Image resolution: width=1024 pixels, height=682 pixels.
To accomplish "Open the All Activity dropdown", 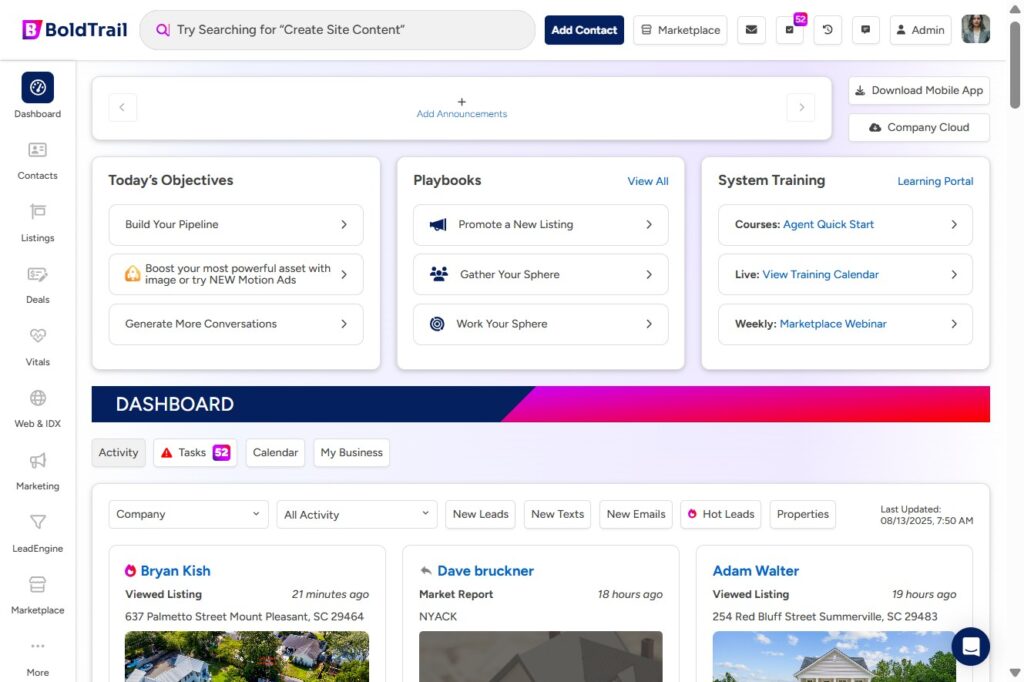I will [357, 514].
